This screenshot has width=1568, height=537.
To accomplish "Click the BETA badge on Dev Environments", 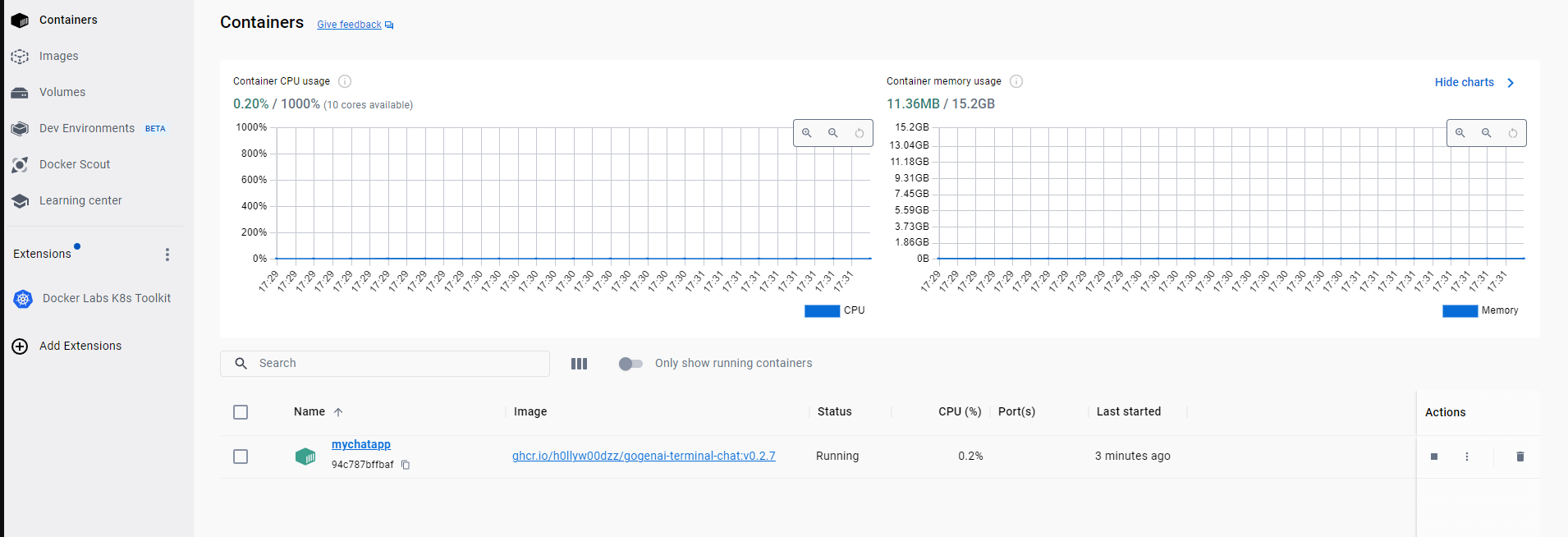I will click(155, 129).
